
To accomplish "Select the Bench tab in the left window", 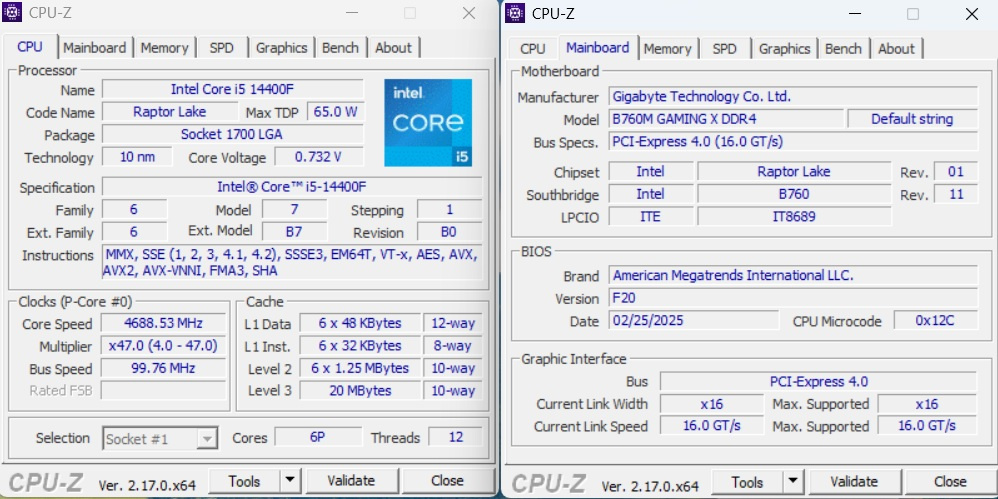I will [x=340, y=47].
